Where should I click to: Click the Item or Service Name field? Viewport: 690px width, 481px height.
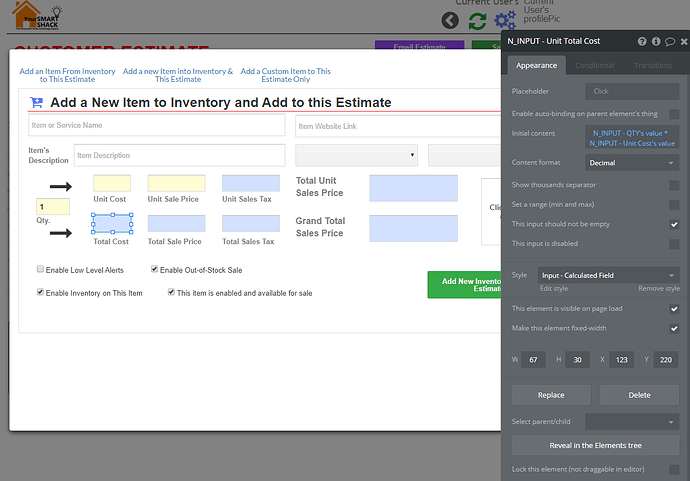tap(157, 125)
